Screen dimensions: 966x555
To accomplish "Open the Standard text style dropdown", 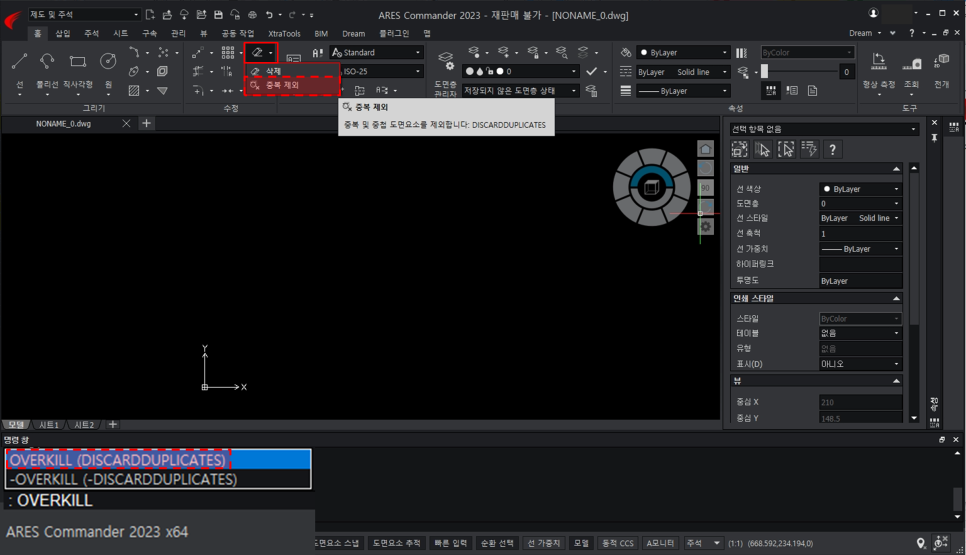I will coord(376,52).
